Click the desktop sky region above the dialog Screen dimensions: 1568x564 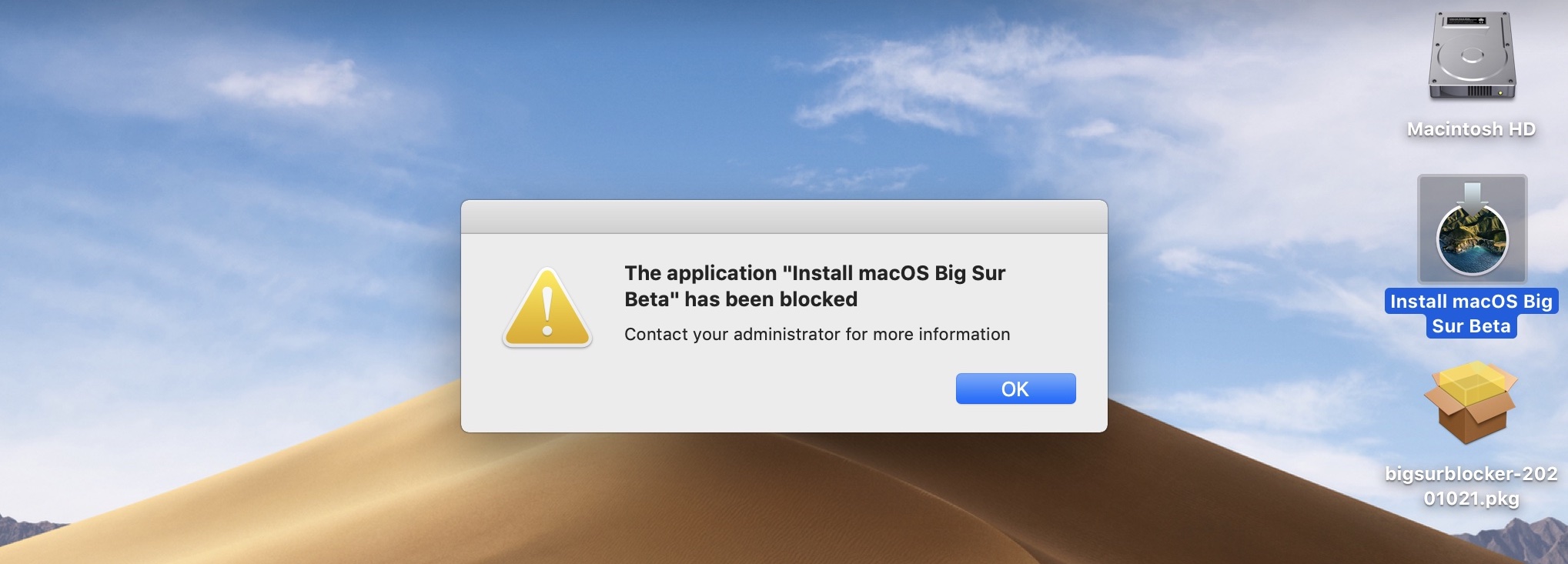coord(770,92)
